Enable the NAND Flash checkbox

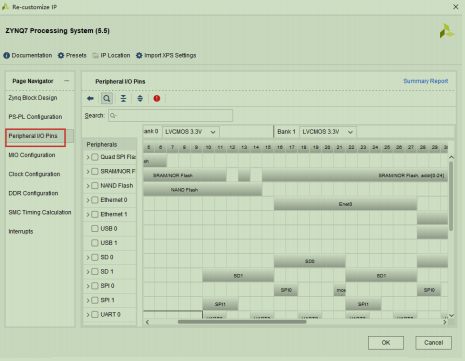[95, 185]
